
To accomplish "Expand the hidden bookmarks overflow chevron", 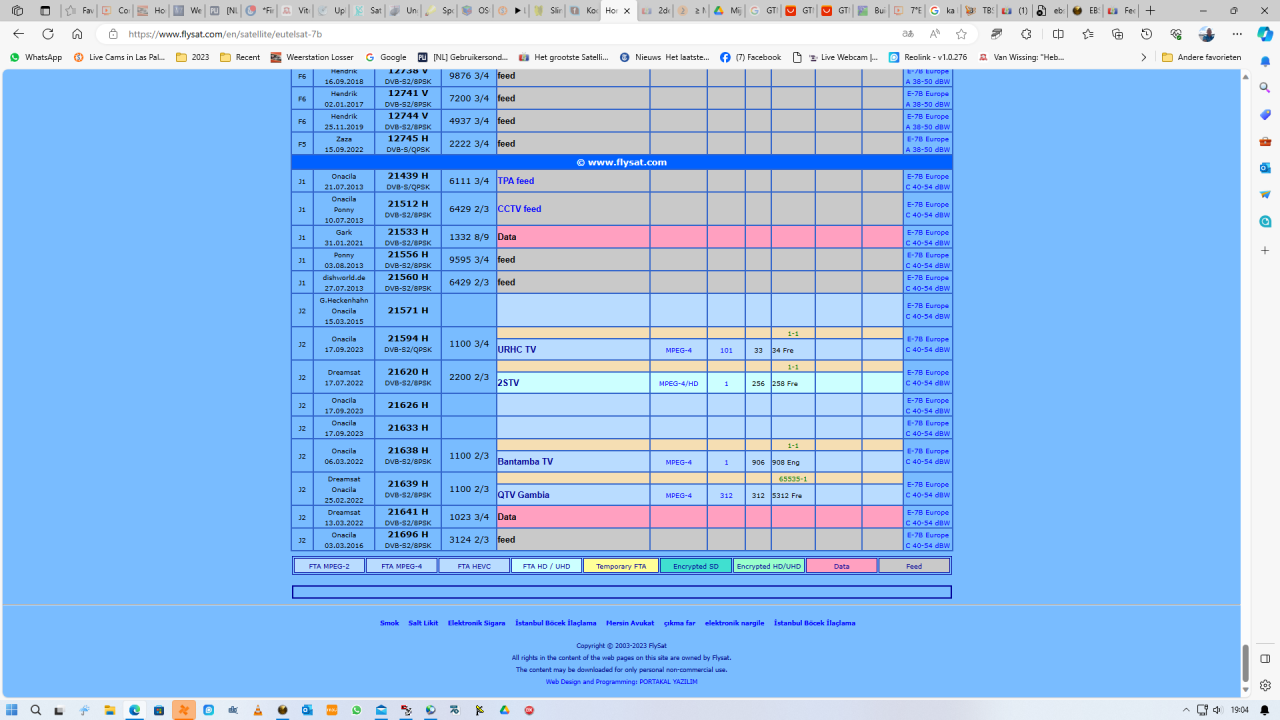I will [x=1144, y=58].
